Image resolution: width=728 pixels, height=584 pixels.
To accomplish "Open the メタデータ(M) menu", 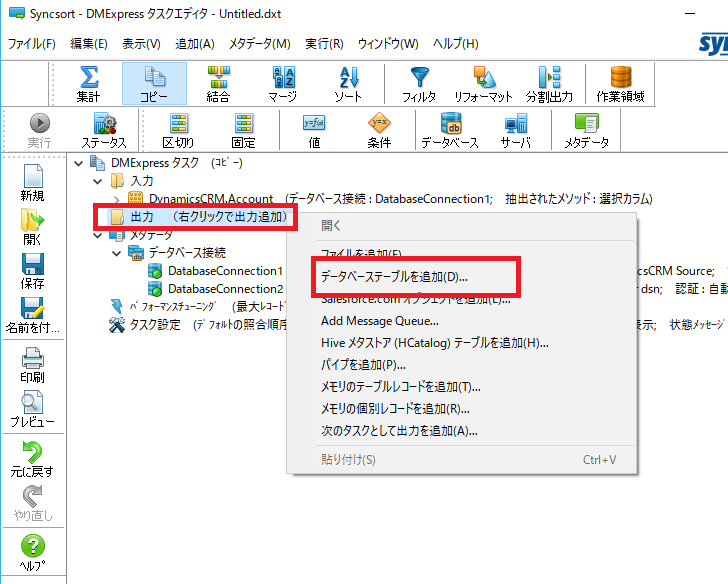I will [x=260, y=44].
